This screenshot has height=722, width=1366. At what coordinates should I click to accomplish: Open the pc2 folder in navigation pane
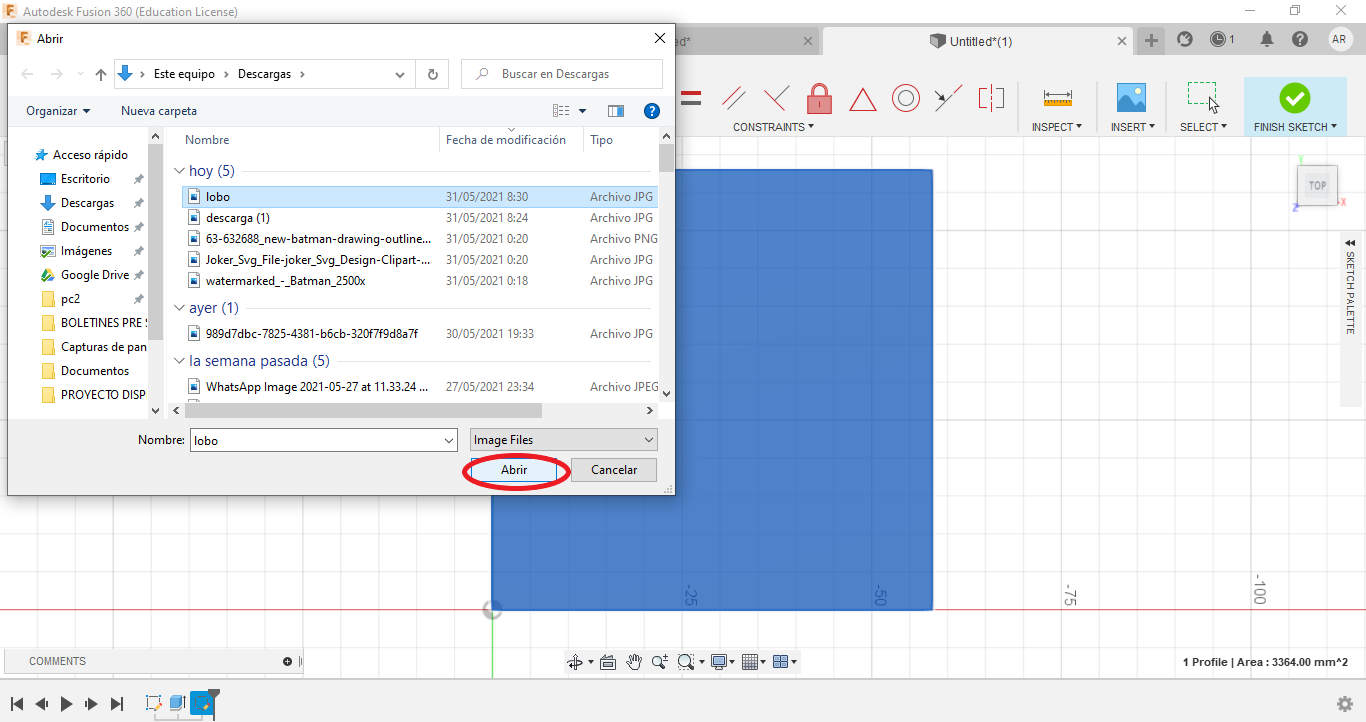coord(70,299)
